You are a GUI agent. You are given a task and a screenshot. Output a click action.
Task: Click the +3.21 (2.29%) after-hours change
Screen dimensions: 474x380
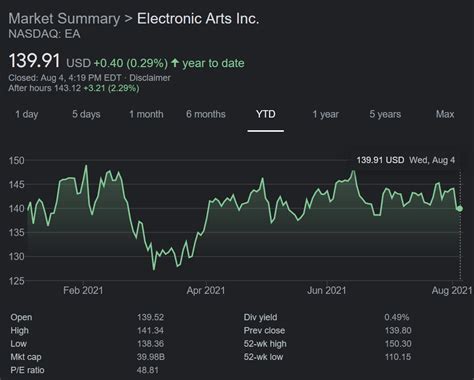pyautogui.click(x=111, y=88)
